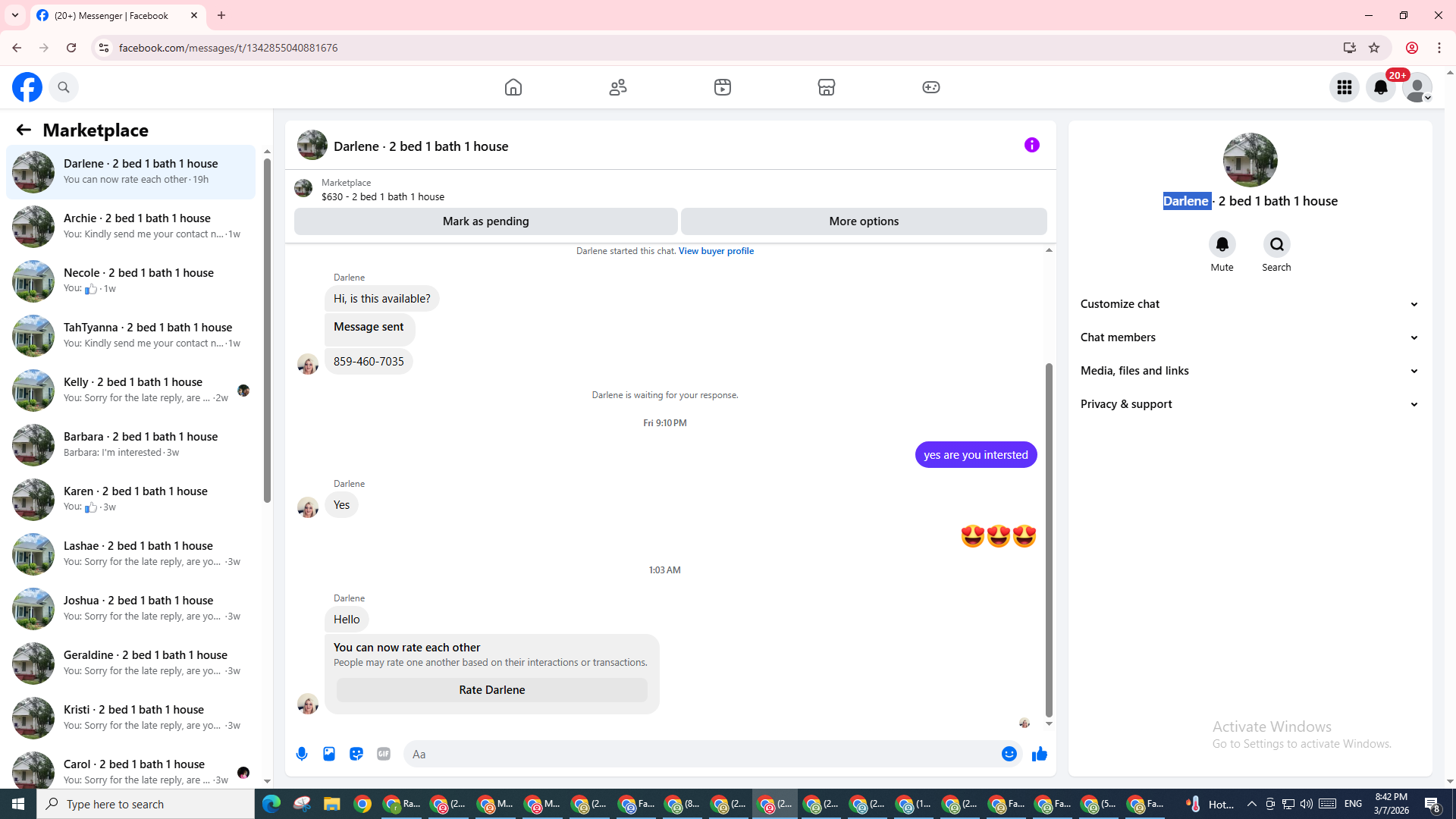Screen dimensions: 1456x819
Task: Open the Archie conversation
Action: (130, 227)
